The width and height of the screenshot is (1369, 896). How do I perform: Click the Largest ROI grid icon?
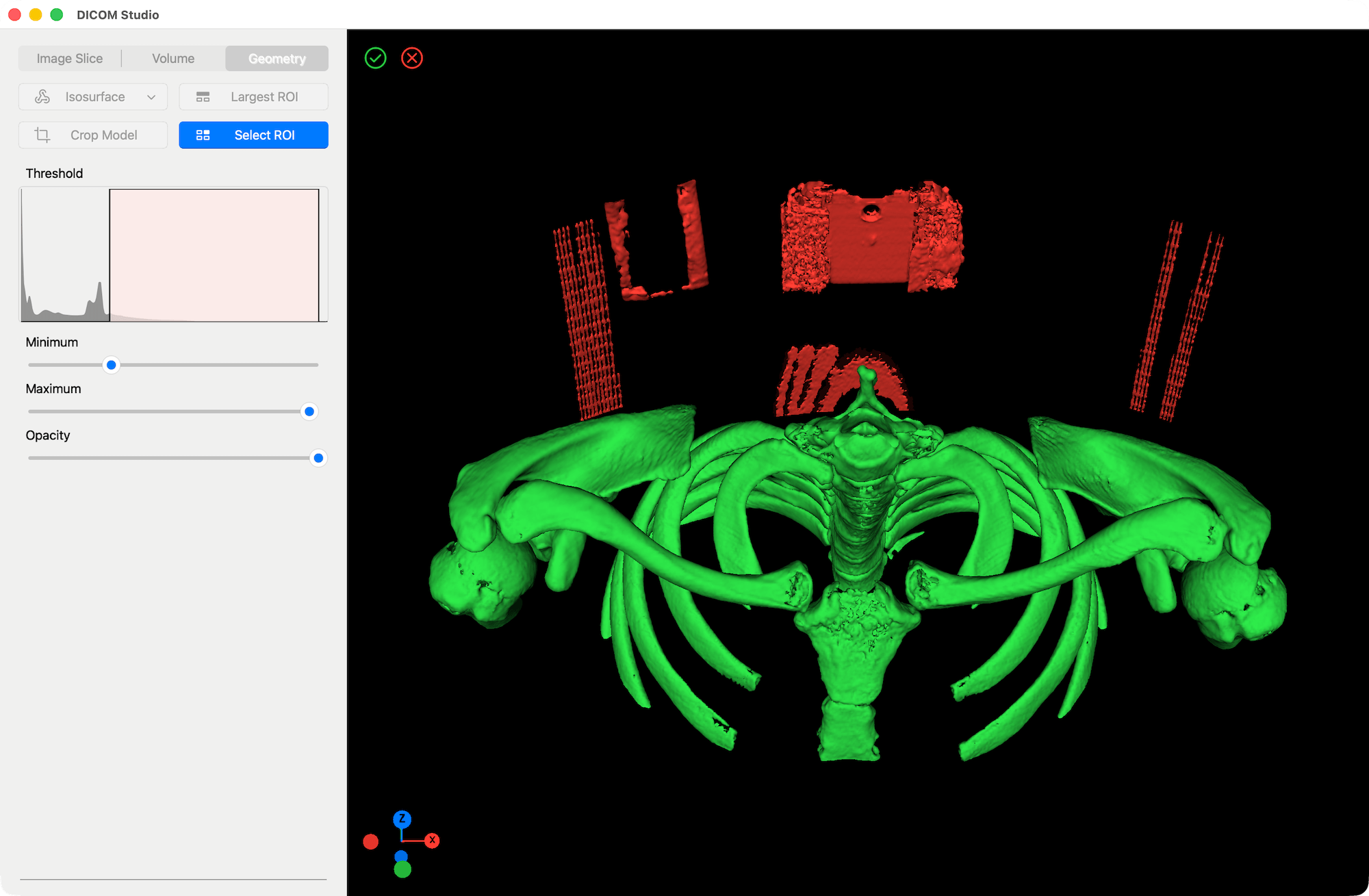click(x=203, y=97)
